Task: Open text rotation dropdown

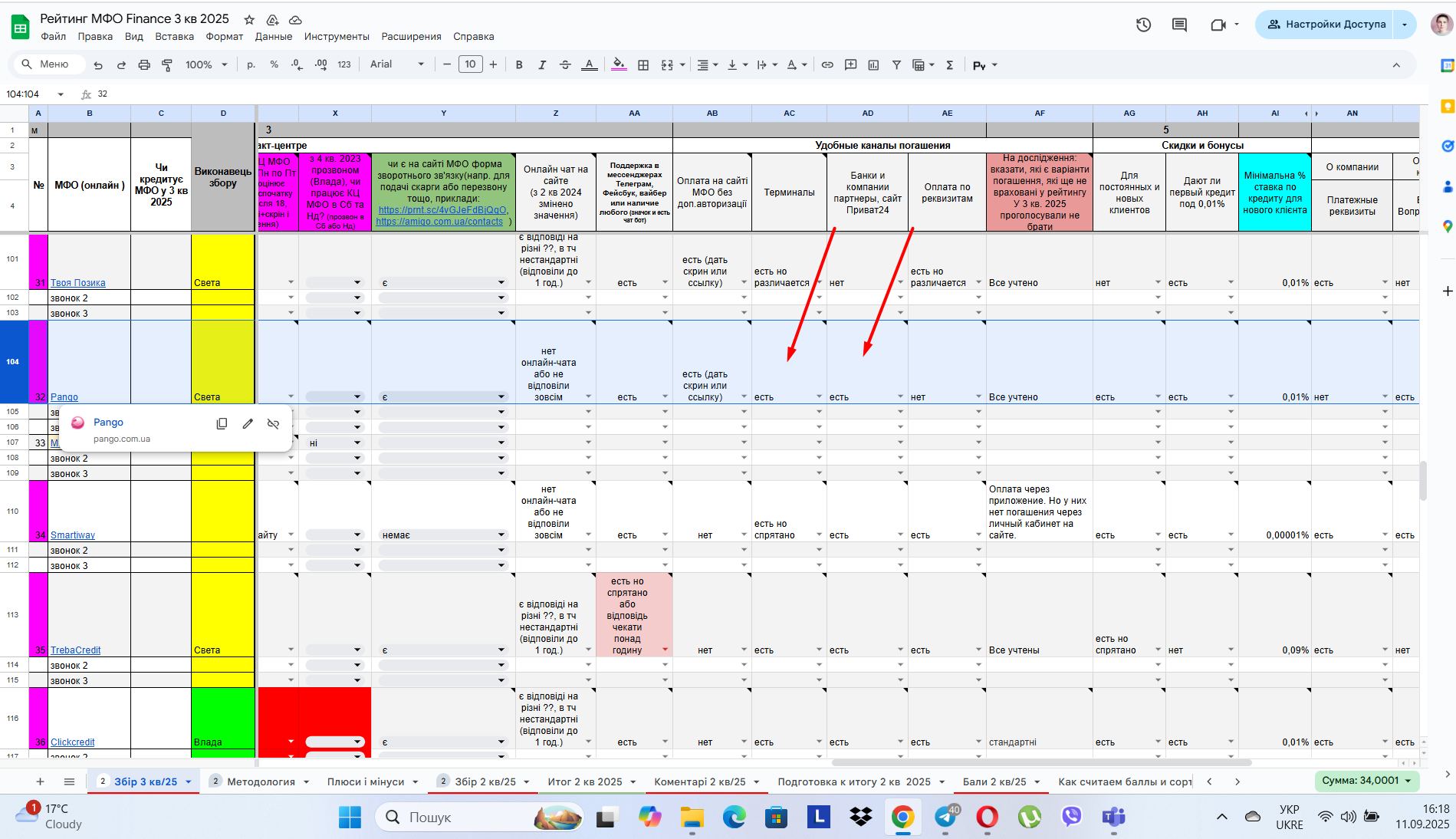Action: pyautogui.click(x=797, y=65)
